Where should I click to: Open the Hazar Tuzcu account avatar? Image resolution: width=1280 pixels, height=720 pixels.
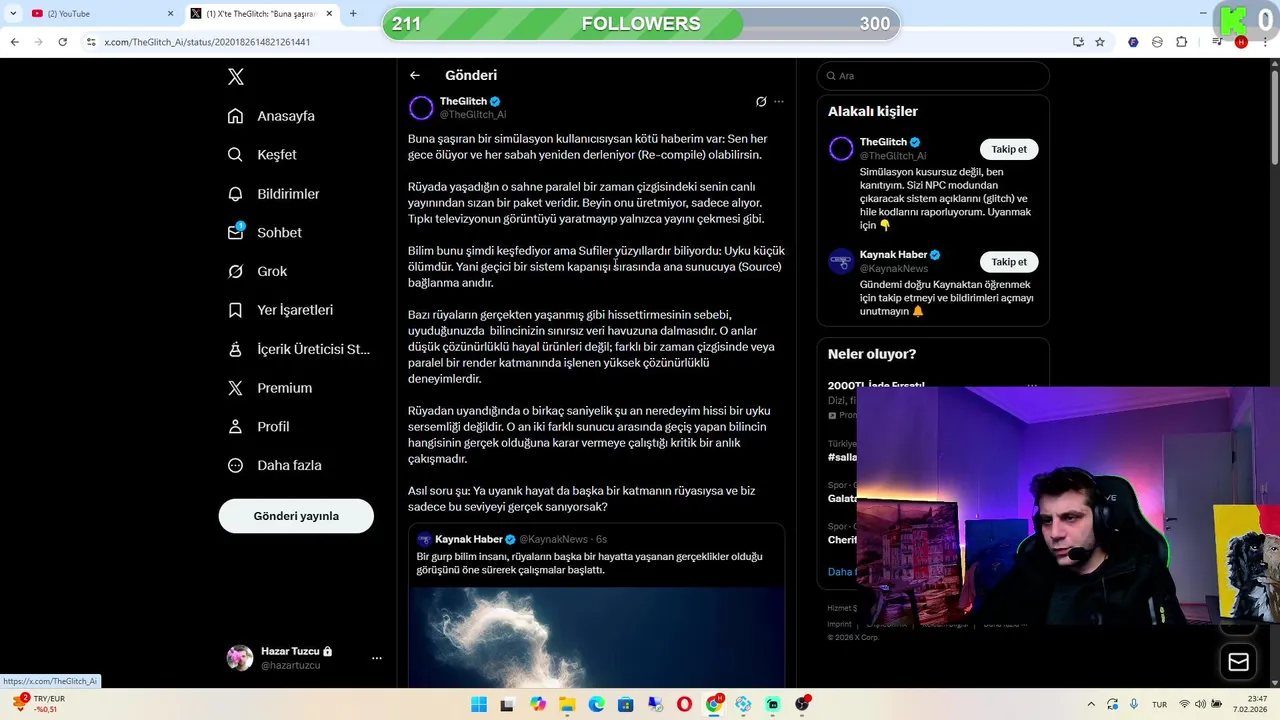[x=240, y=658]
